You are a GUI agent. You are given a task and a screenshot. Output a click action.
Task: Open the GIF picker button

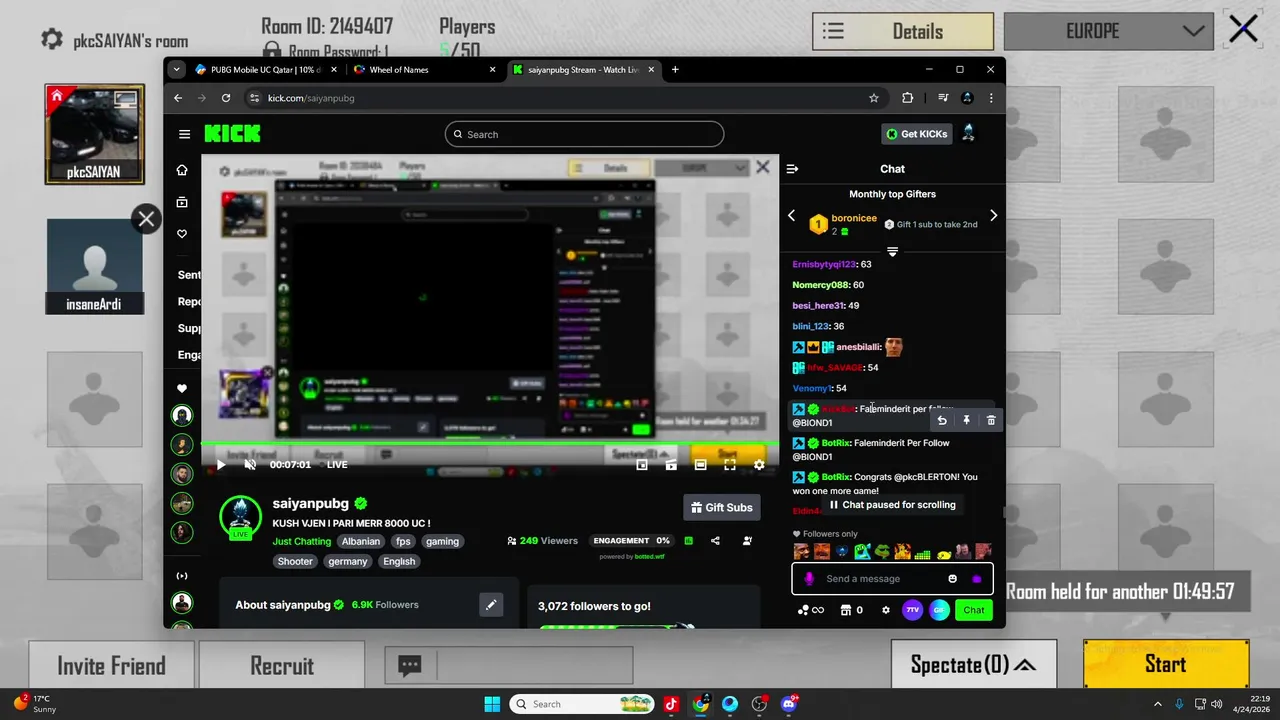pyautogui.click(x=939, y=610)
